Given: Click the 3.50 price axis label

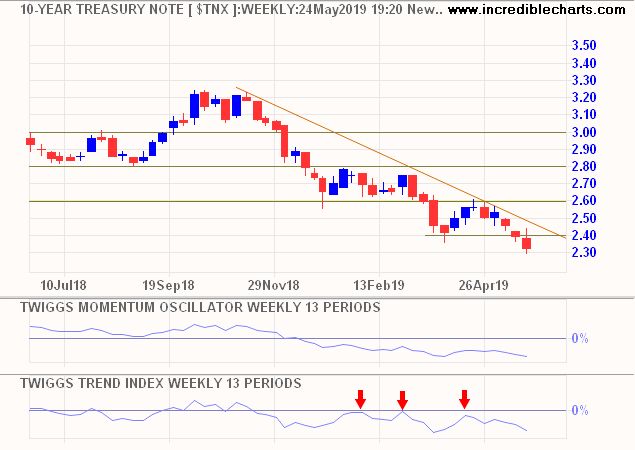Looking at the screenshot, I should [584, 45].
